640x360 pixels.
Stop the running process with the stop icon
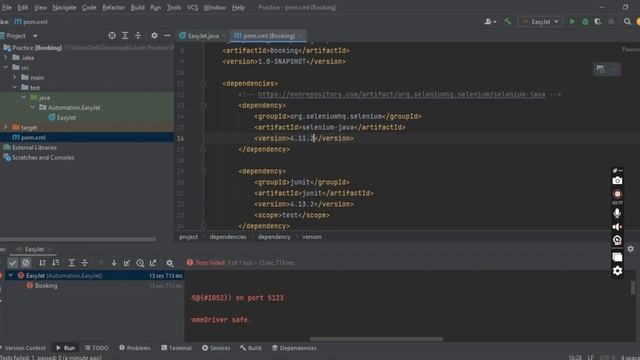point(611,22)
